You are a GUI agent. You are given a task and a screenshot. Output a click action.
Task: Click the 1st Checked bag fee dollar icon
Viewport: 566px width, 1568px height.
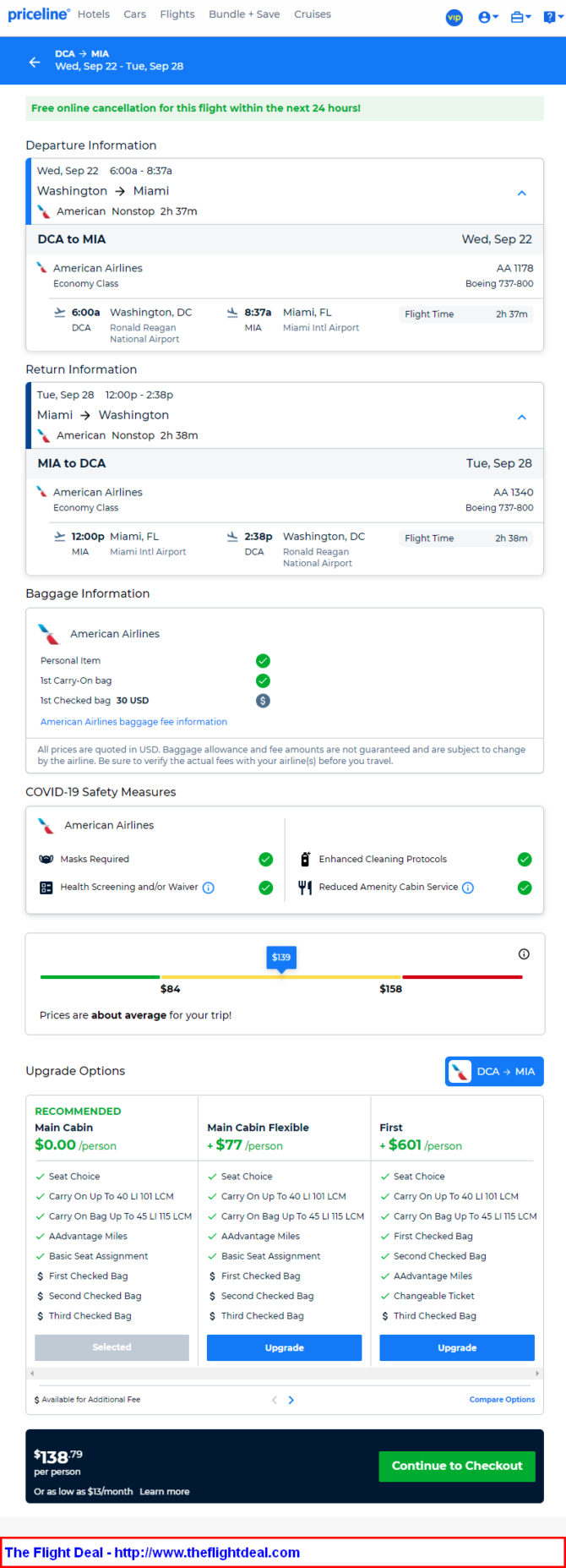(x=263, y=701)
